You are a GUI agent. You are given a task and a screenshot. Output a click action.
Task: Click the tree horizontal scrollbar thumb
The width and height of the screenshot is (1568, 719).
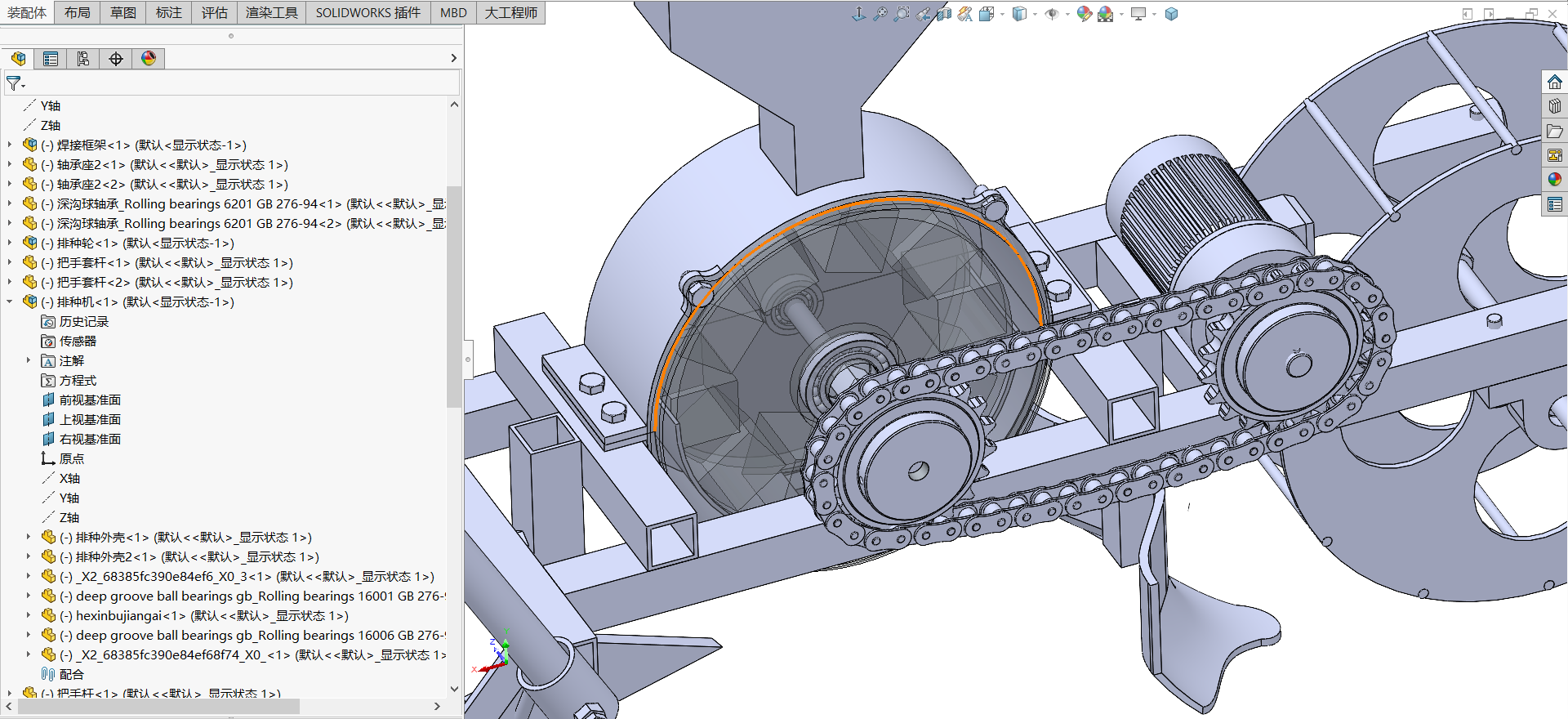point(158,706)
